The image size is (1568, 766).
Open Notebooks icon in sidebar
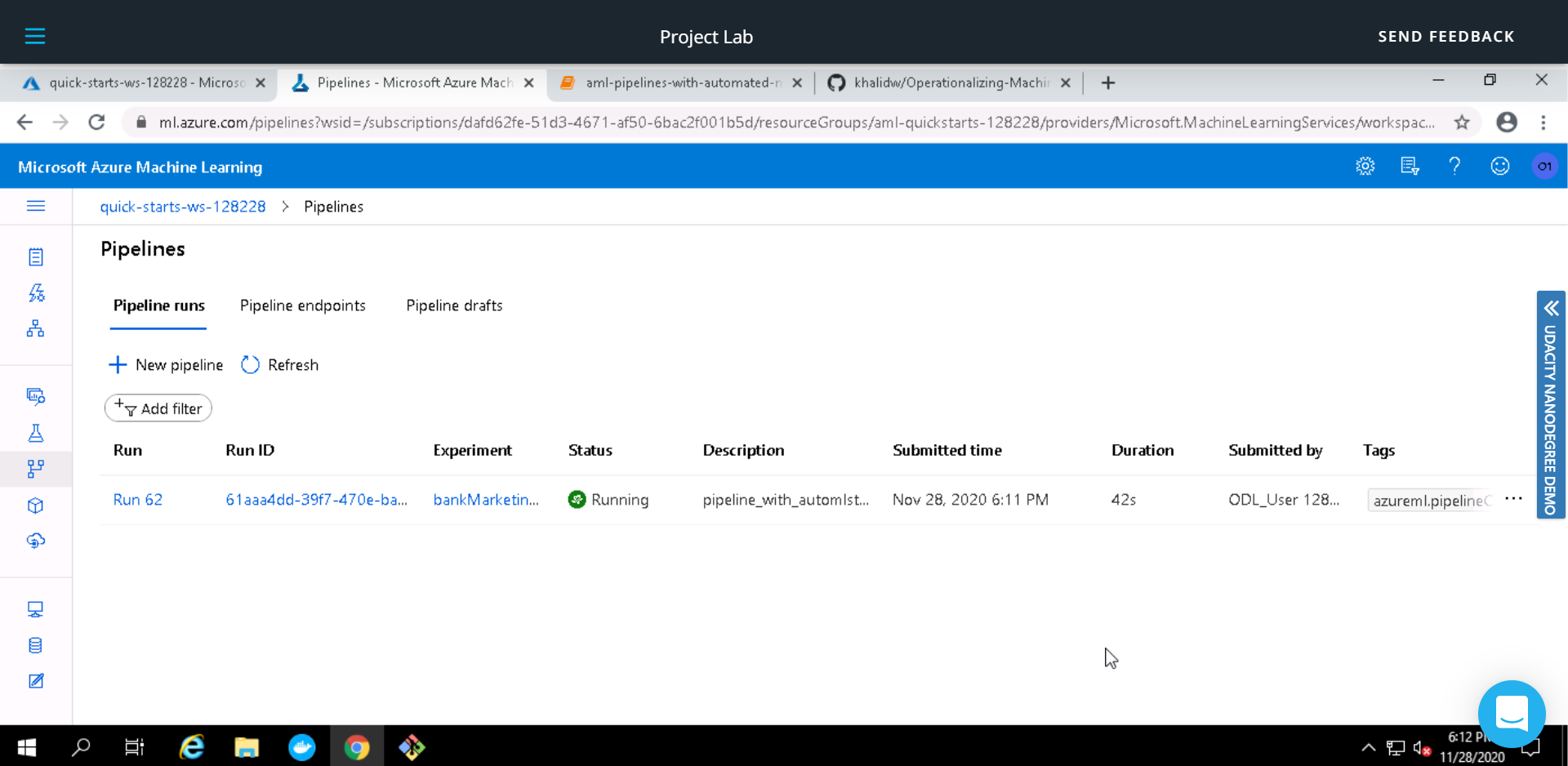[x=36, y=257]
